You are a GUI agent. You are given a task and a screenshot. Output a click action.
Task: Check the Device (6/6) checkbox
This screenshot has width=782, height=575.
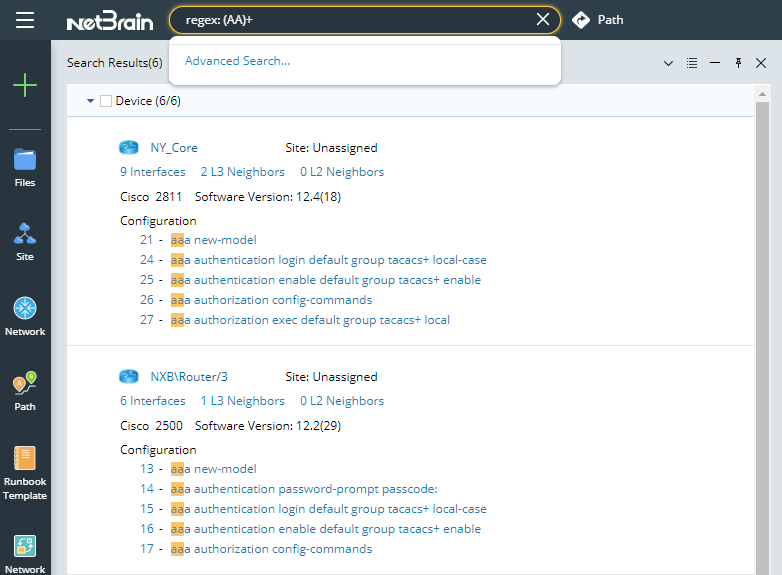point(106,101)
